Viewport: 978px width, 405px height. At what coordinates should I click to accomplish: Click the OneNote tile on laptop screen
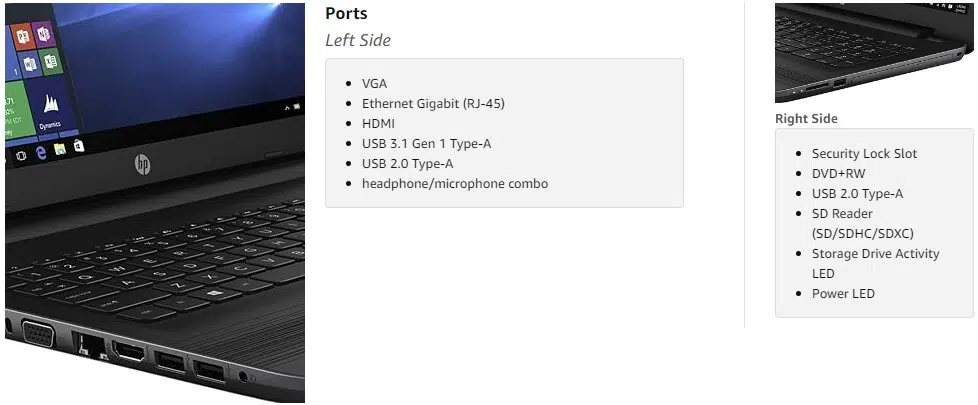[x=44, y=33]
